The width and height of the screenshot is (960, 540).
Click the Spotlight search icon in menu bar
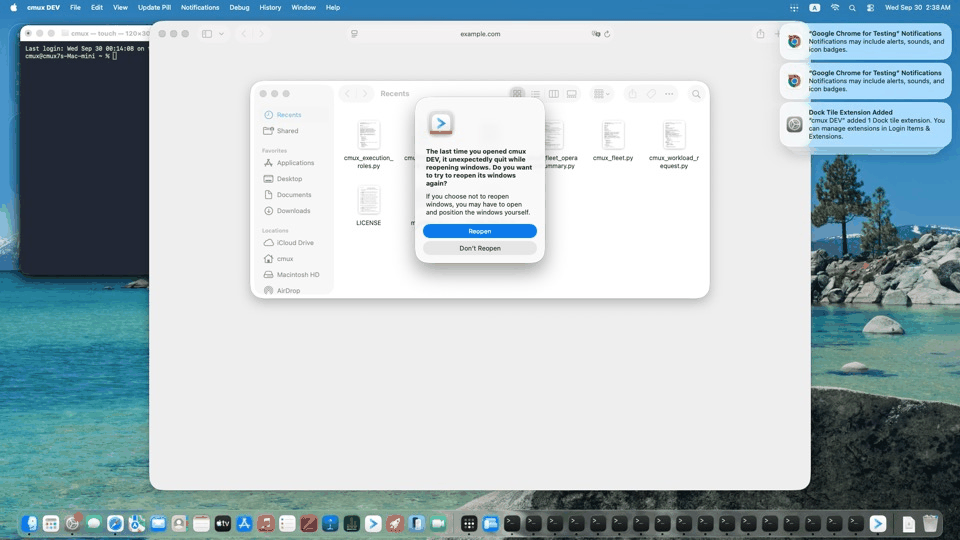click(852, 7)
